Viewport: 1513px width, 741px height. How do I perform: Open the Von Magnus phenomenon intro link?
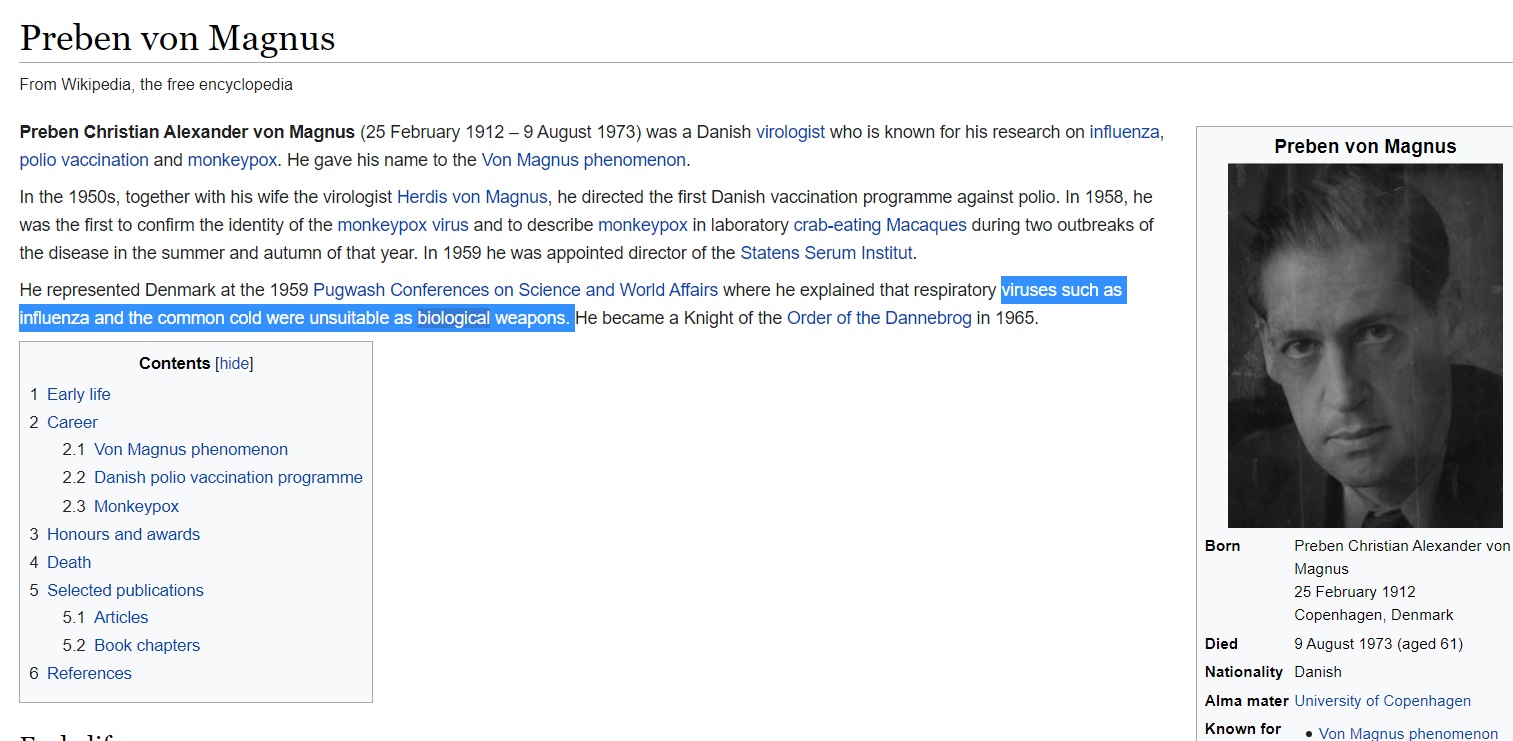tap(583, 160)
